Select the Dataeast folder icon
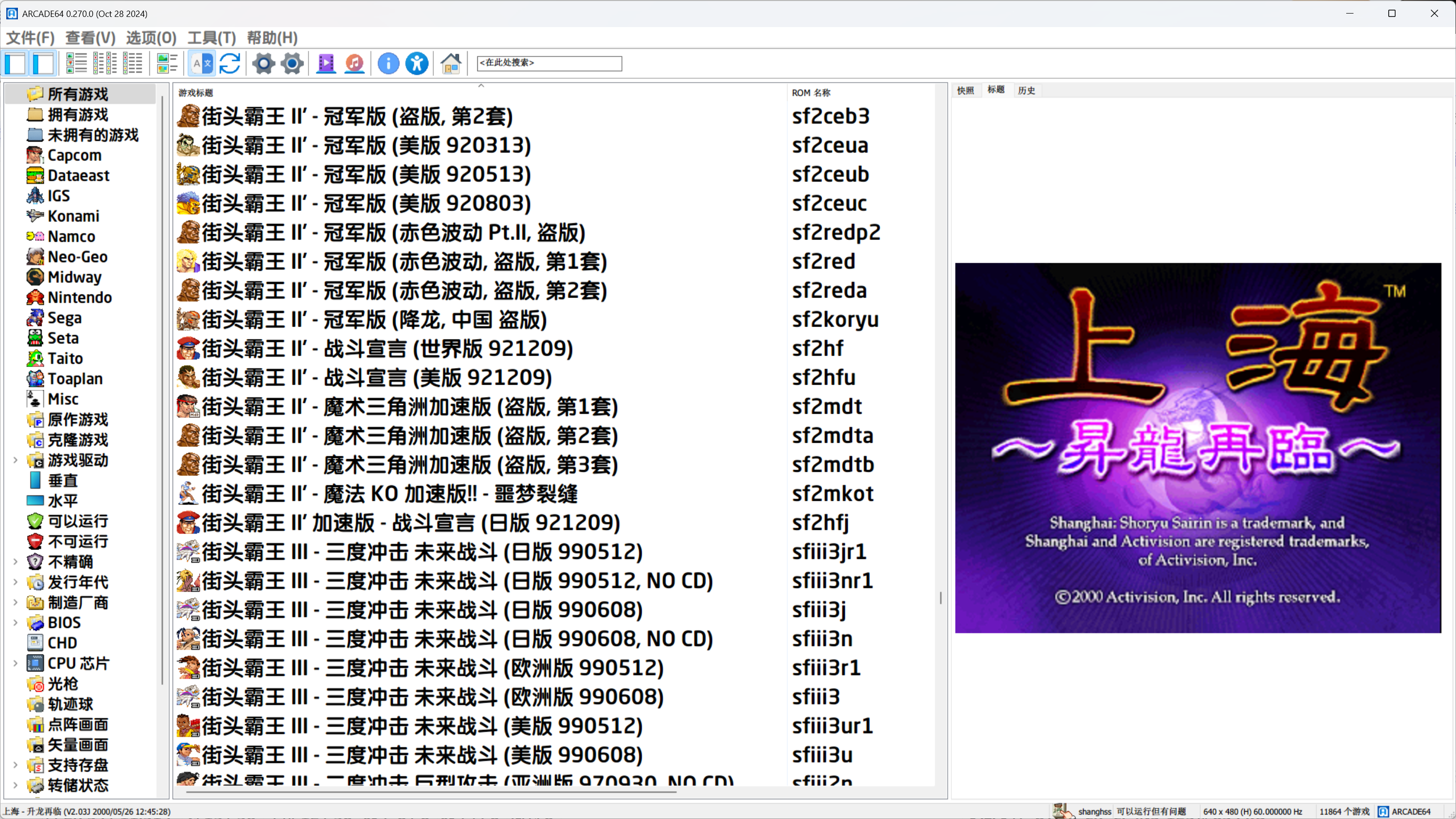 [x=35, y=175]
